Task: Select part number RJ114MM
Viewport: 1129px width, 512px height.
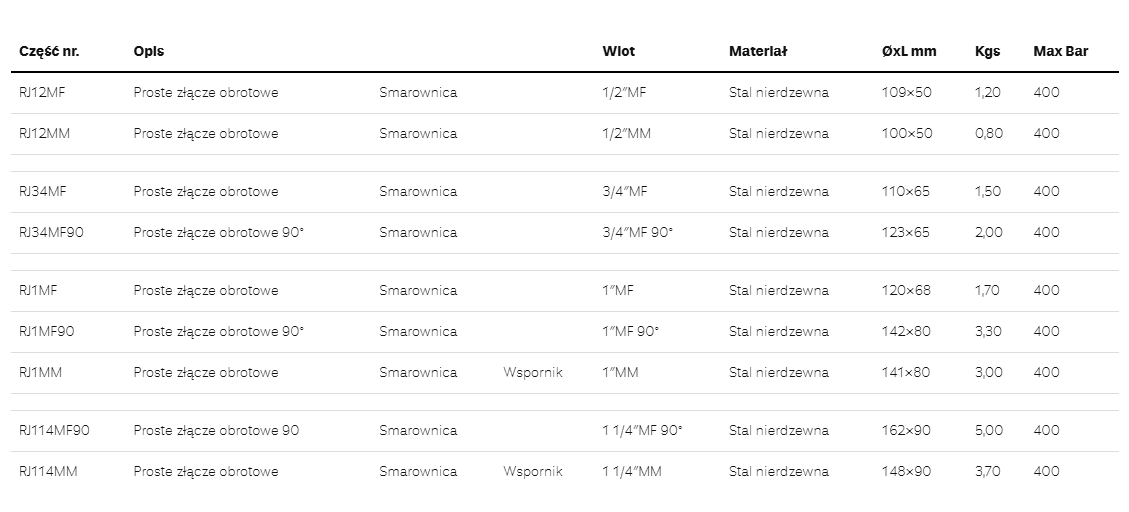Action: (48, 471)
